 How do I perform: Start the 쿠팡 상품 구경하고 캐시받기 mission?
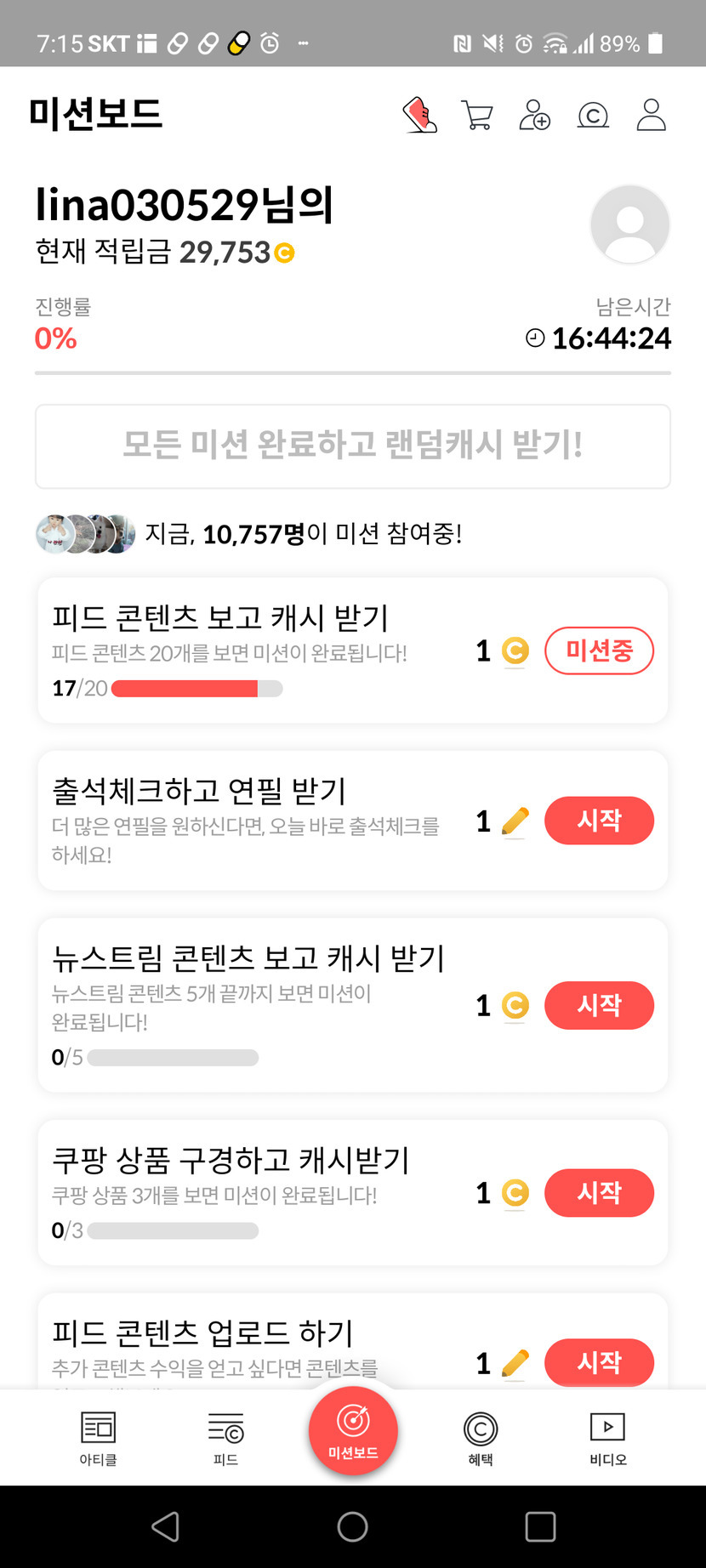599,1193
